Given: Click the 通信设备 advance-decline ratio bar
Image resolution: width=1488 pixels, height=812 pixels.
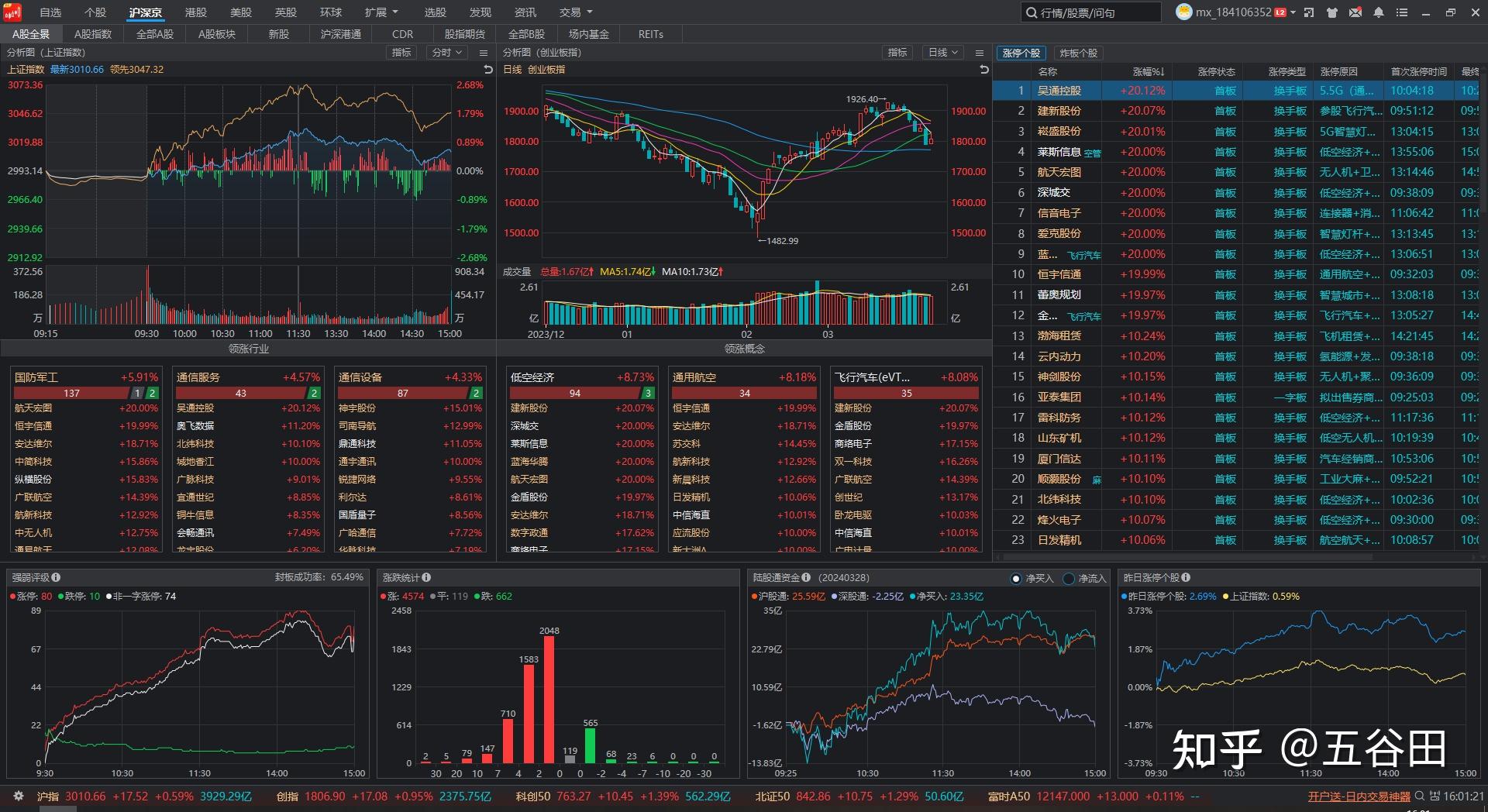Looking at the screenshot, I should [x=410, y=394].
